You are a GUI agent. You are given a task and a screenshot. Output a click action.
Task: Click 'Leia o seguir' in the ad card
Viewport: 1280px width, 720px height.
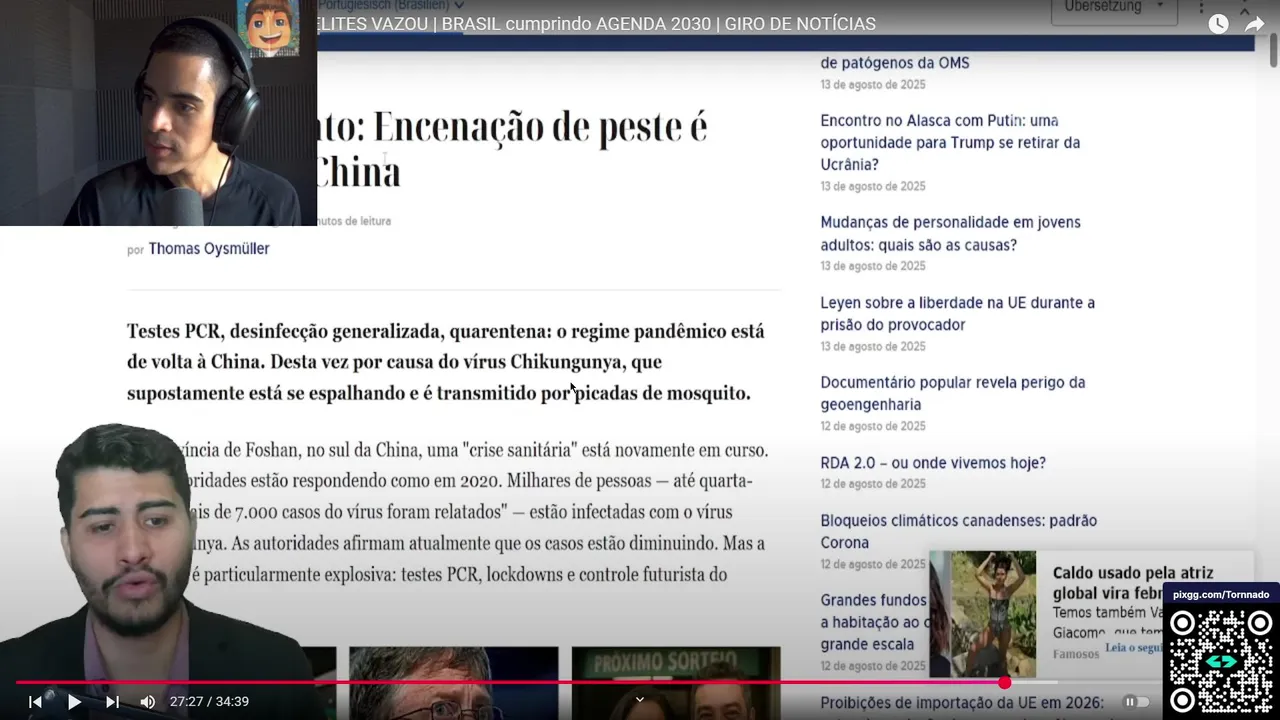1133,648
